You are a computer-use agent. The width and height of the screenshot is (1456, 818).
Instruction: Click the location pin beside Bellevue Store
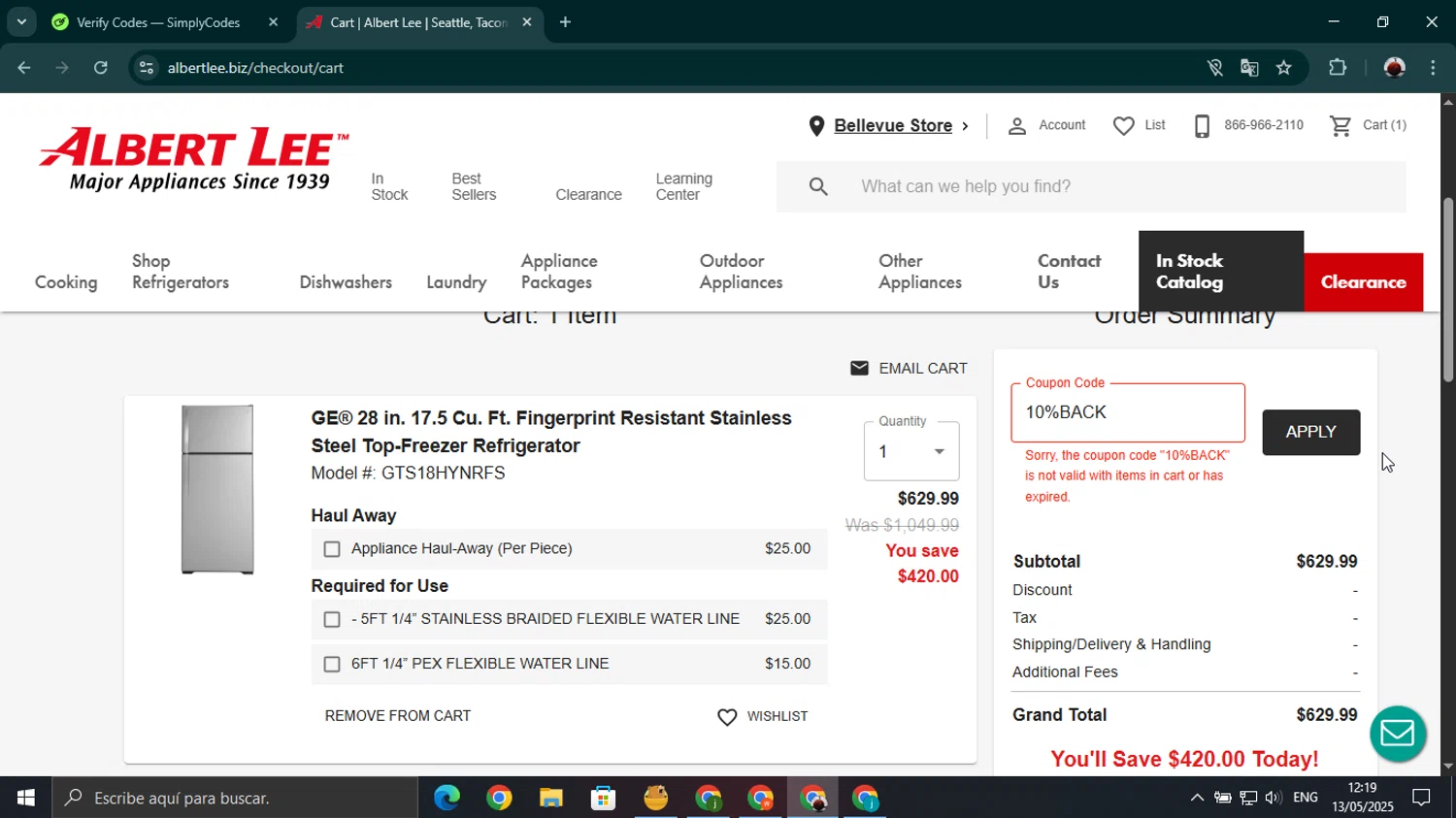click(x=816, y=125)
